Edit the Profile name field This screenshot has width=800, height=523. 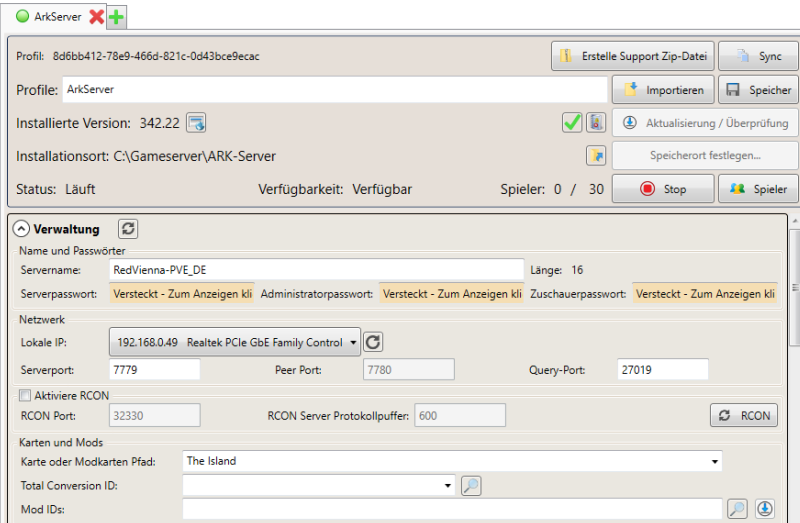(x=335, y=89)
